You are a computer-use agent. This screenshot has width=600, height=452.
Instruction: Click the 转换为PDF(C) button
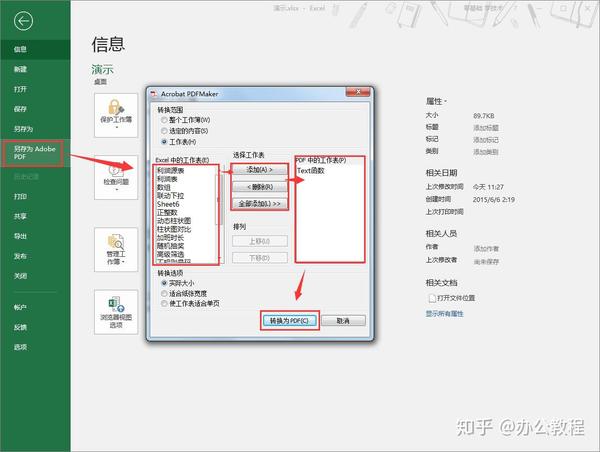point(290,321)
